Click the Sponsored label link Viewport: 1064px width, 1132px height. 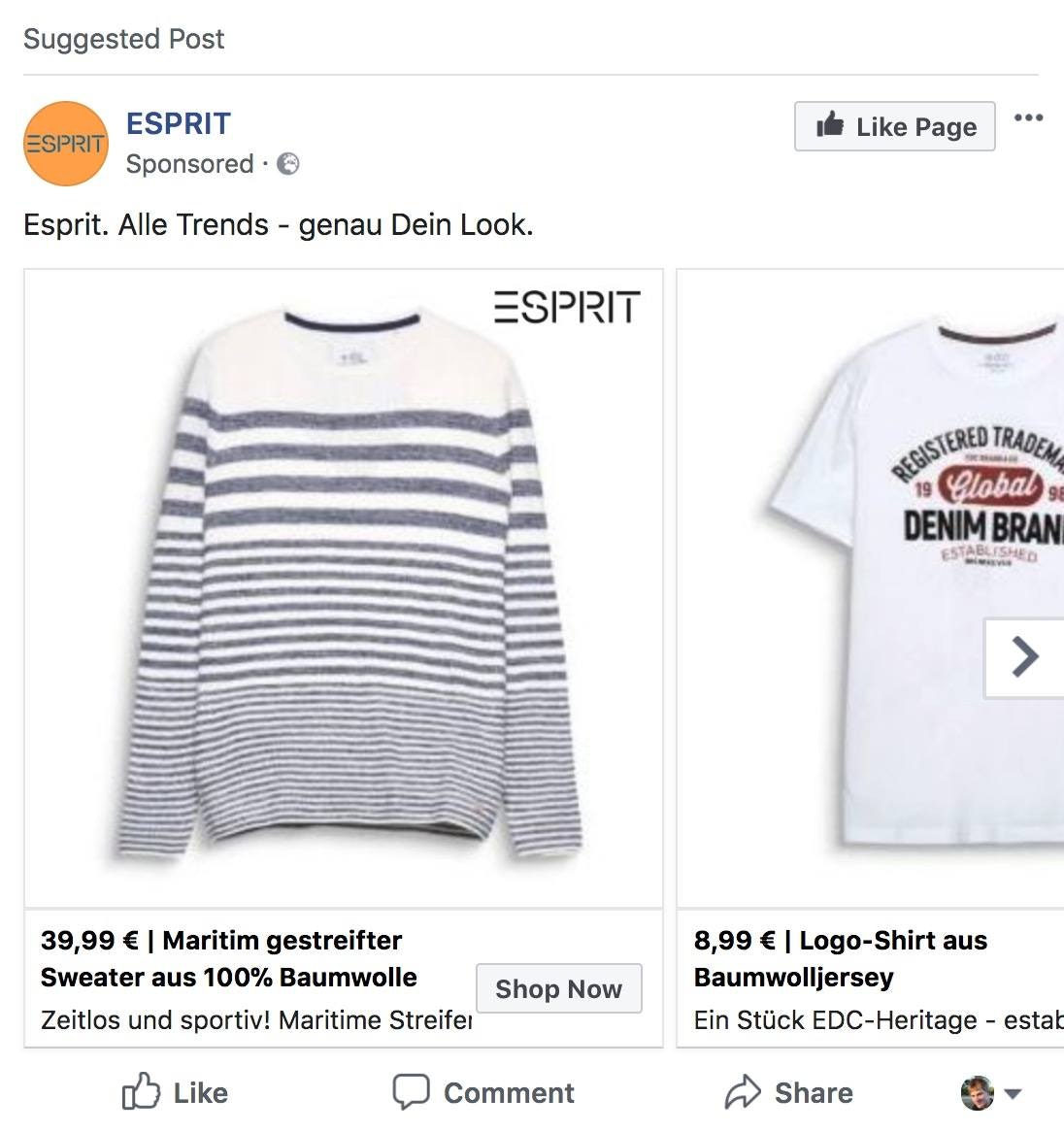pyautogui.click(x=189, y=164)
